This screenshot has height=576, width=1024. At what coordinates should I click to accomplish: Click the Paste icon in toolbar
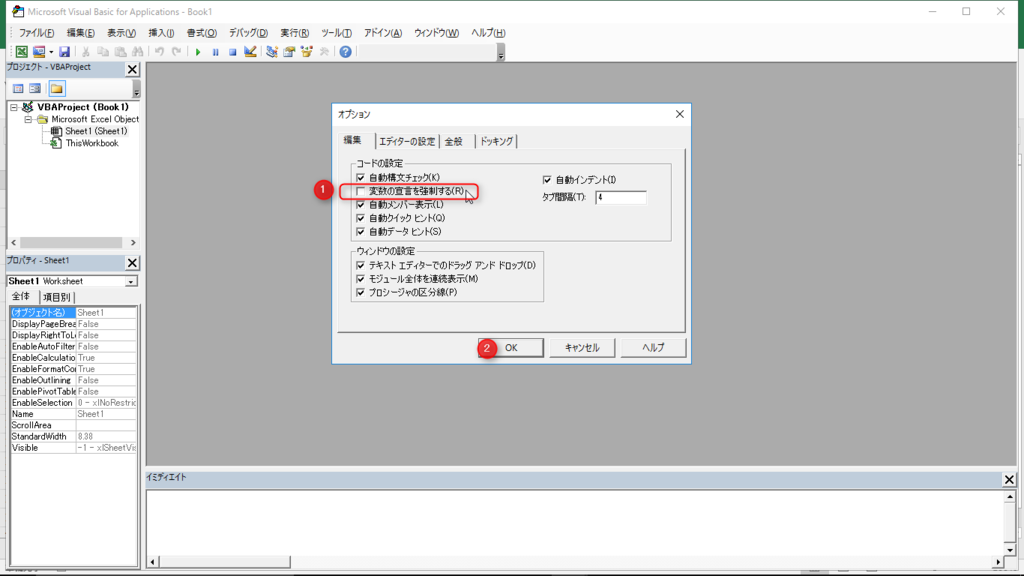tap(120, 52)
